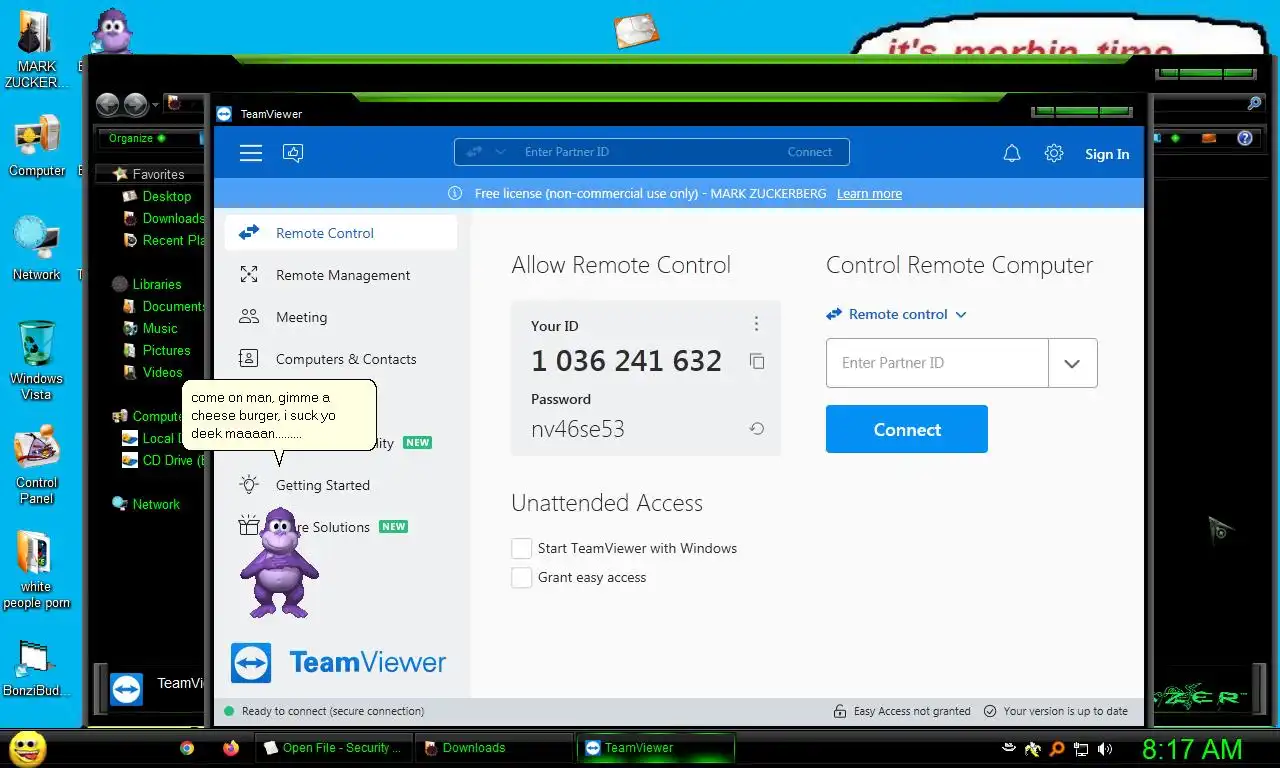Select the Windows Vista recycle bin icon
The width and height of the screenshot is (1280, 768).
(37, 360)
